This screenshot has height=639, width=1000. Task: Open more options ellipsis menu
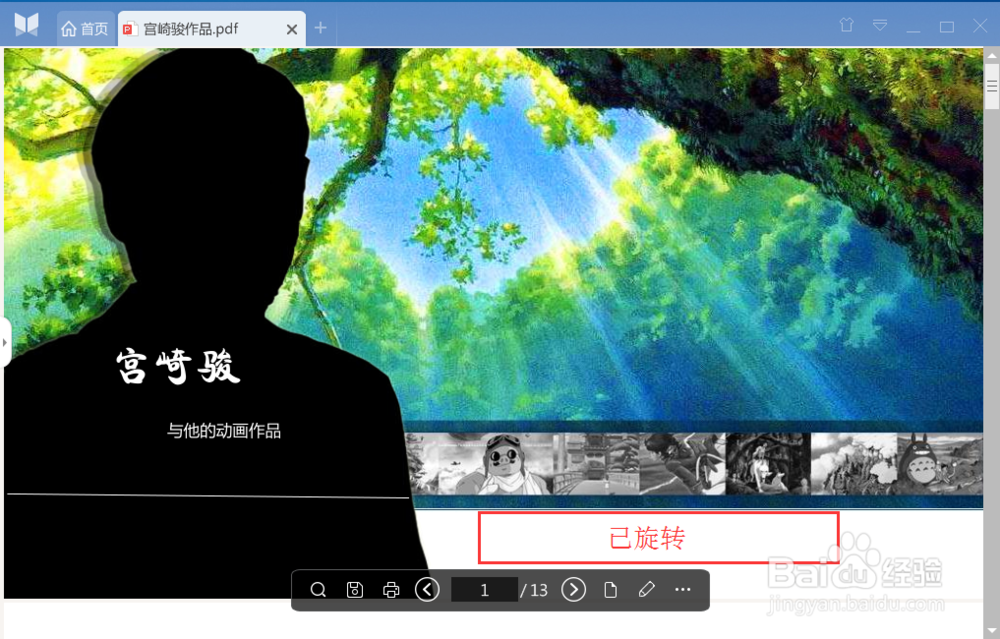(682, 589)
